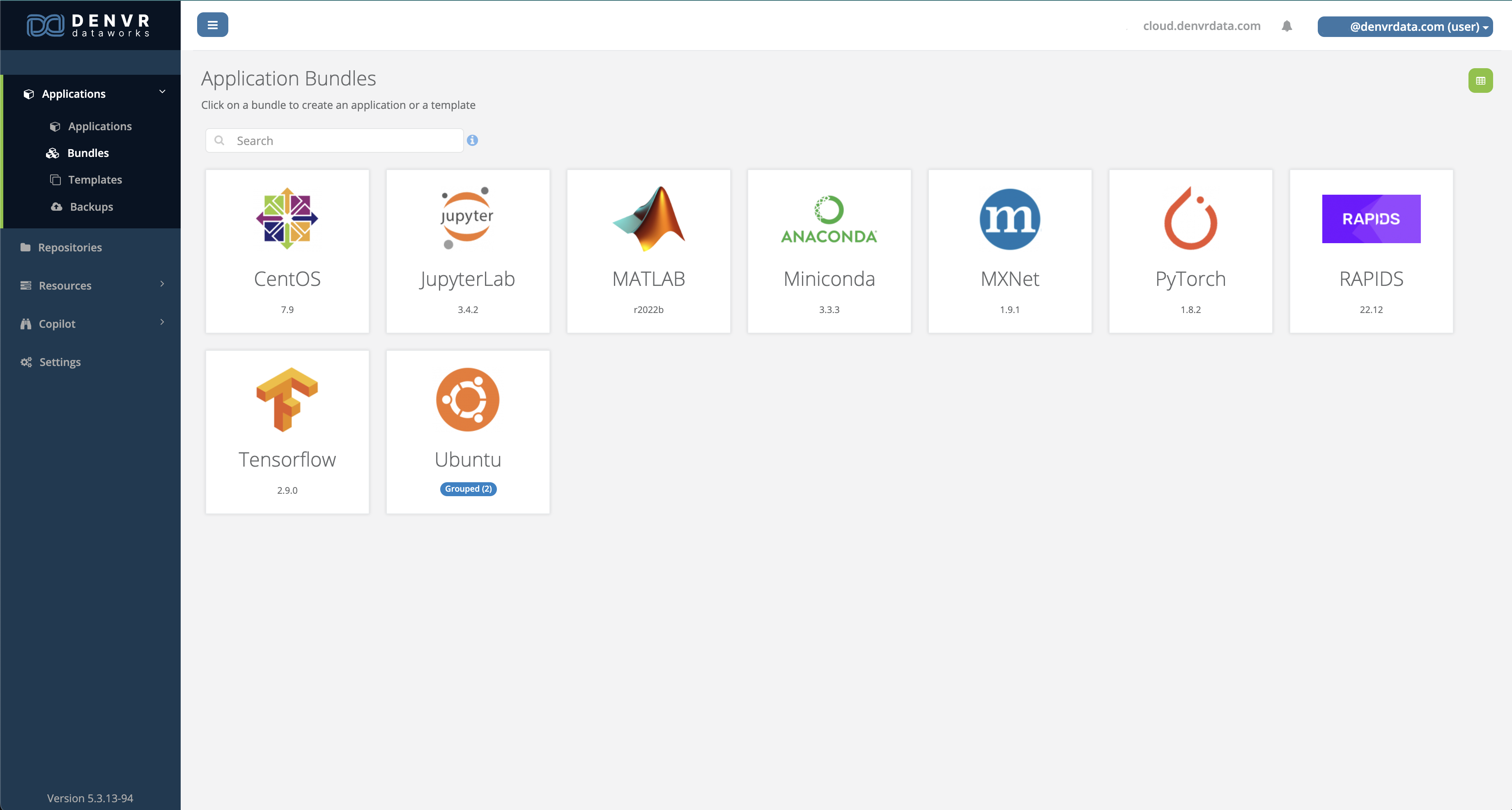Select Bundles in the sidebar
This screenshot has height=810, width=1512.
[x=88, y=153]
